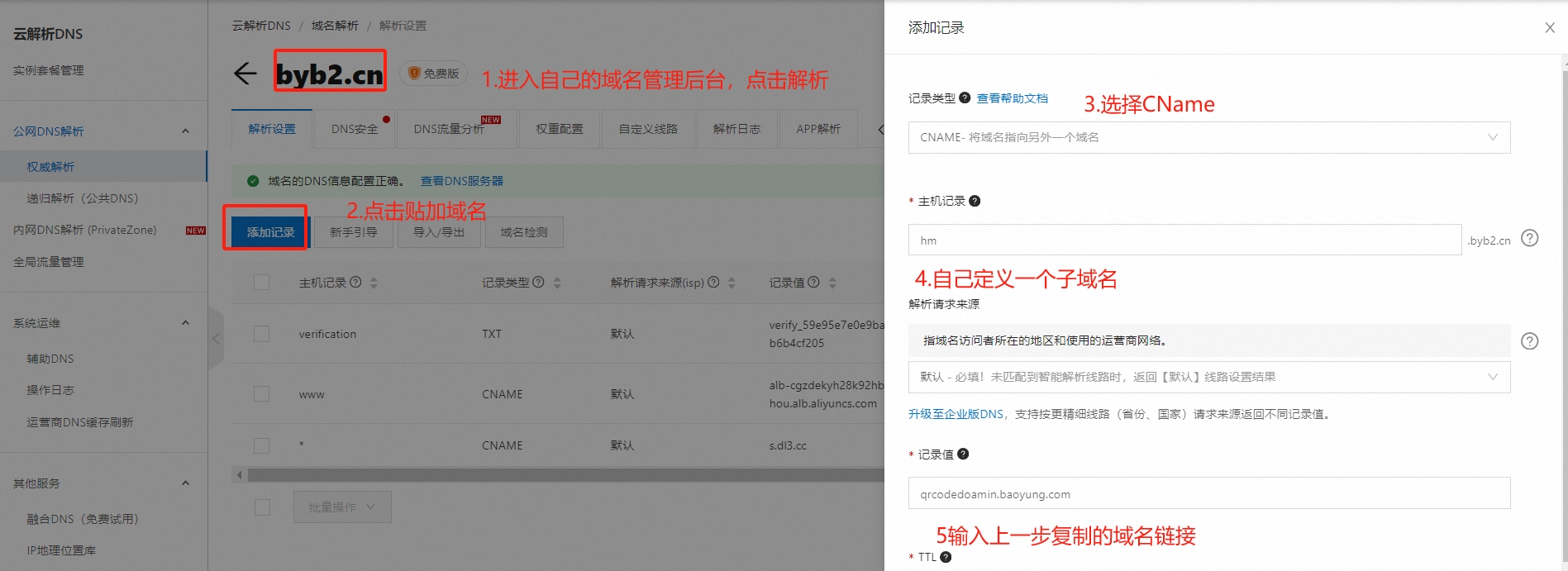Viewport: 1568px width, 571px height.
Task: Open the 查看帮助文档 link
Action: [1012, 98]
